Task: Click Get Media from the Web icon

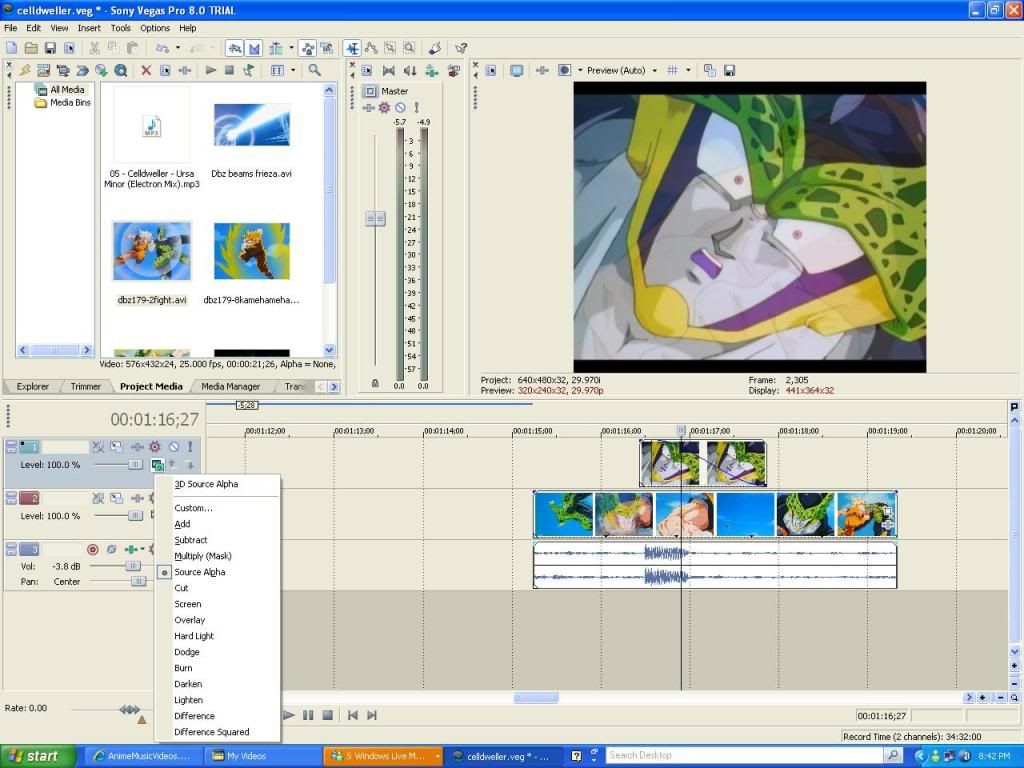Action: [121, 71]
